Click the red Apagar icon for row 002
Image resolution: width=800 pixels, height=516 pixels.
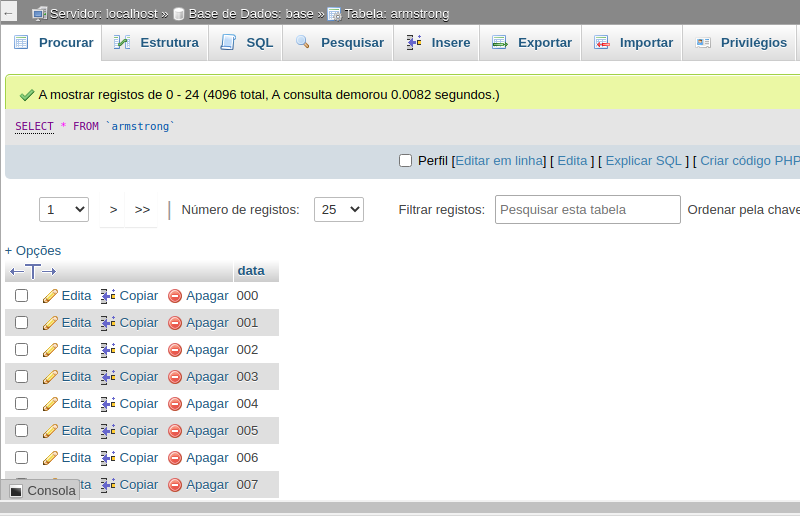175,350
